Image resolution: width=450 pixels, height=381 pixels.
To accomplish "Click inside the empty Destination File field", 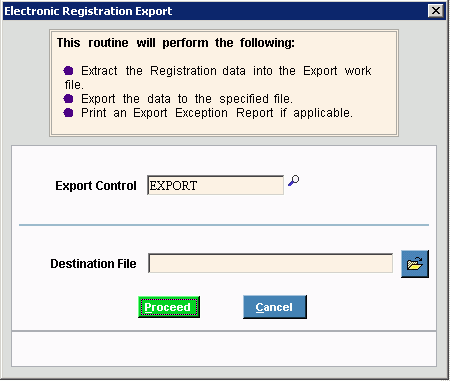I will (270, 263).
